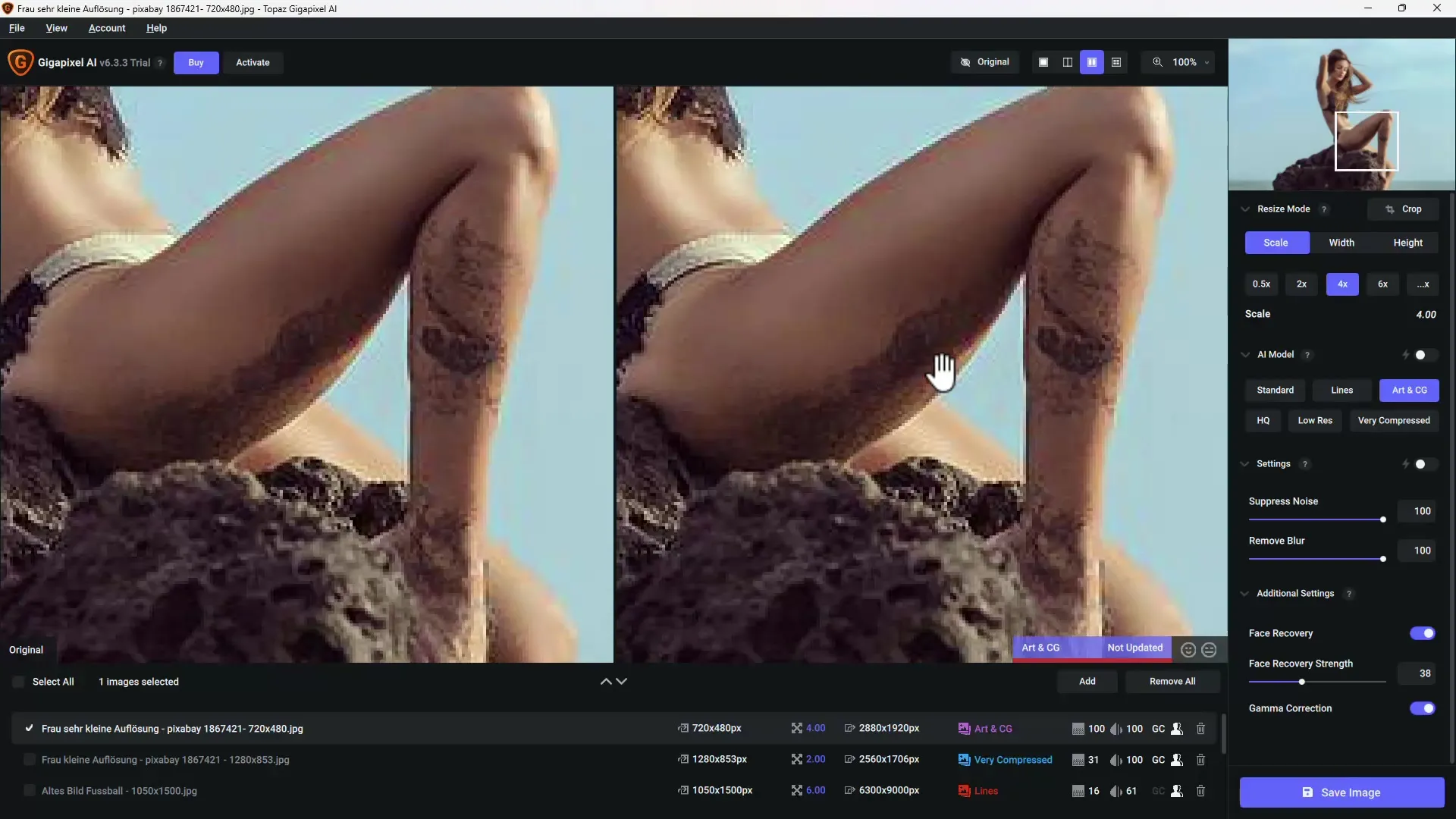The height and width of the screenshot is (819, 1456).
Task: Expand the Resize Mode options
Action: pyautogui.click(x=1248, y=208)
